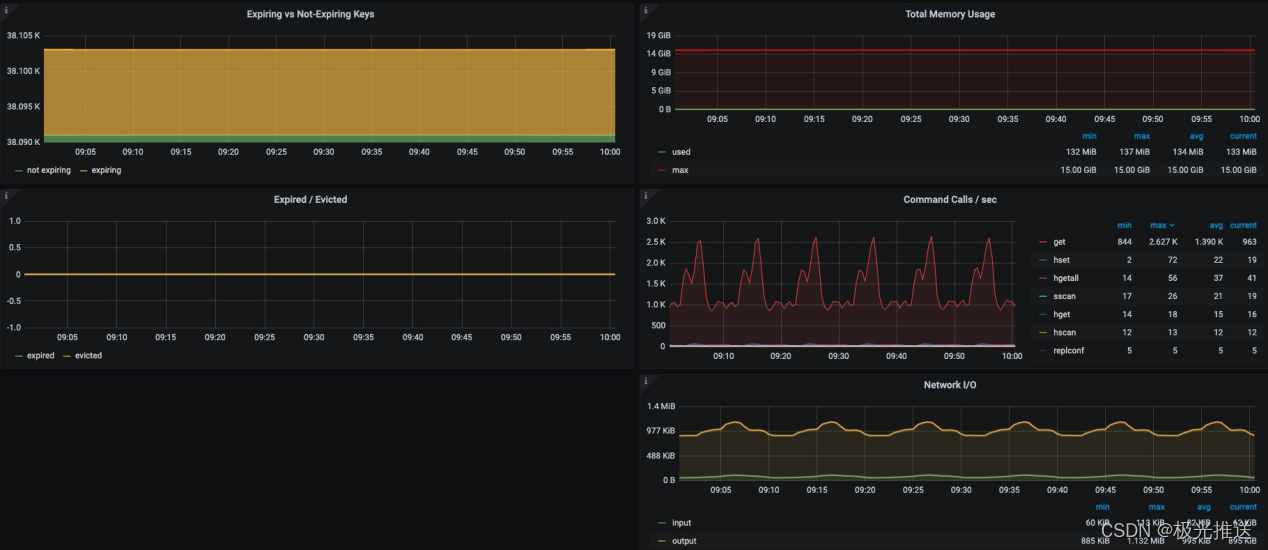Sort Network I/O legend by max
1268x550 pixels.
pyautogui.click(x=1156, y=507)
